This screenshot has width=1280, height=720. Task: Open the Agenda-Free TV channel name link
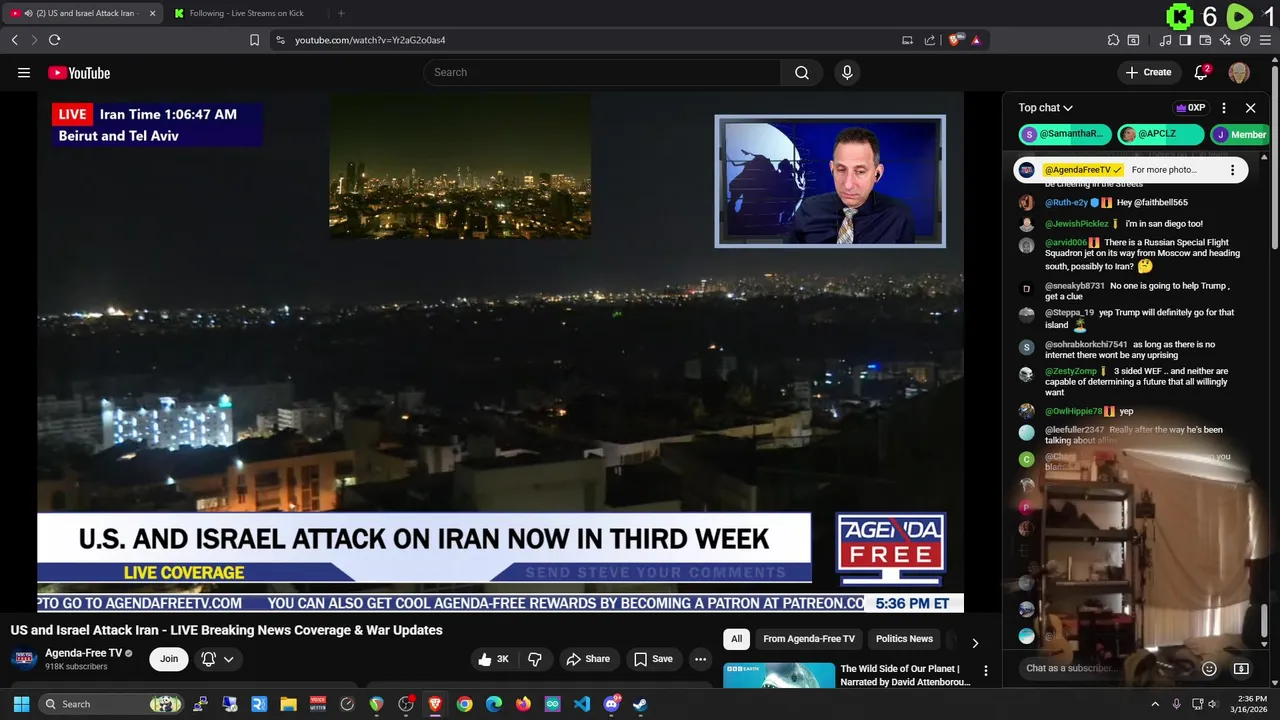[x=83, y=653]
